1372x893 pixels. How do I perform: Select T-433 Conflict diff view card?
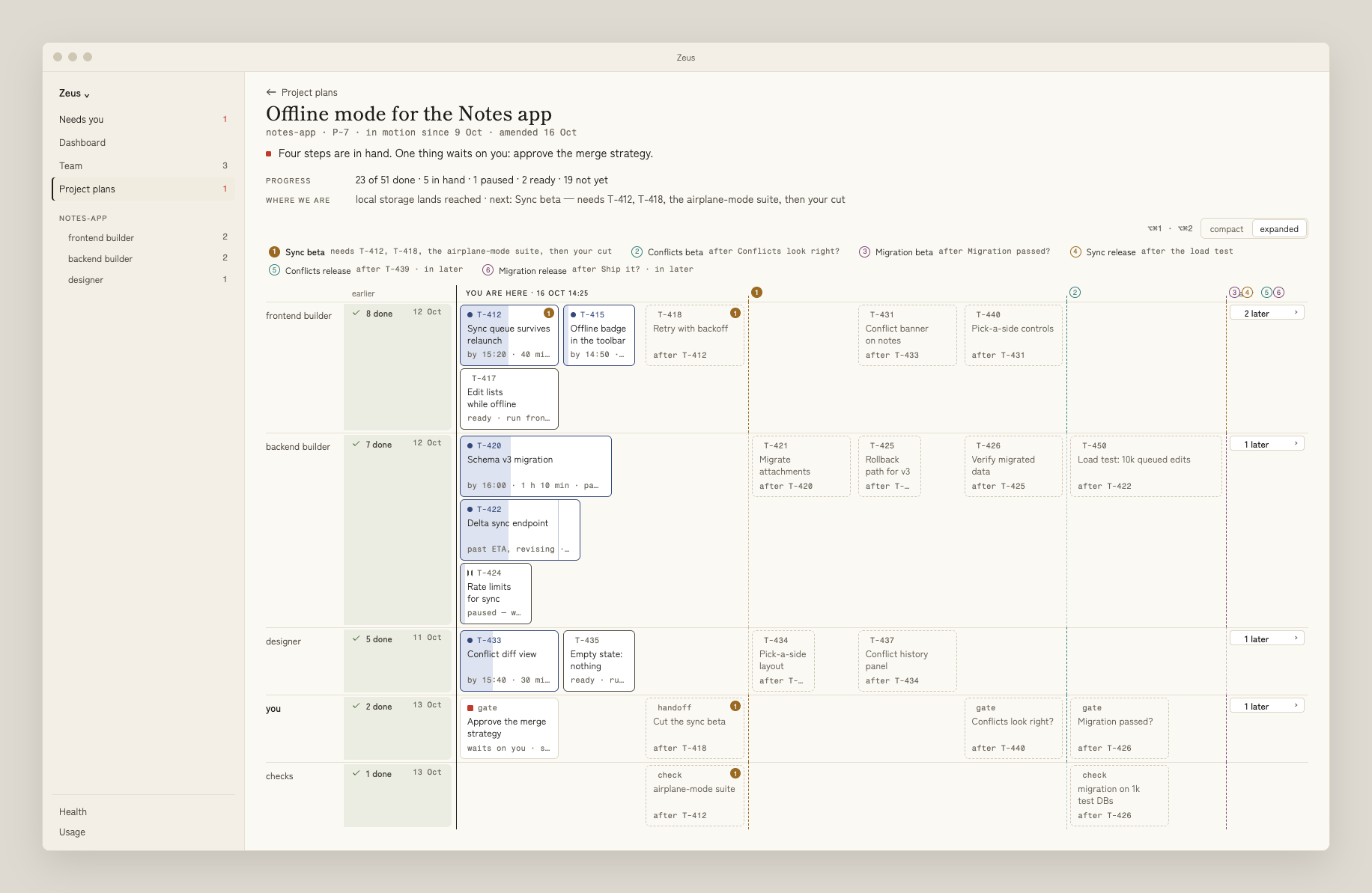[509, 660]
